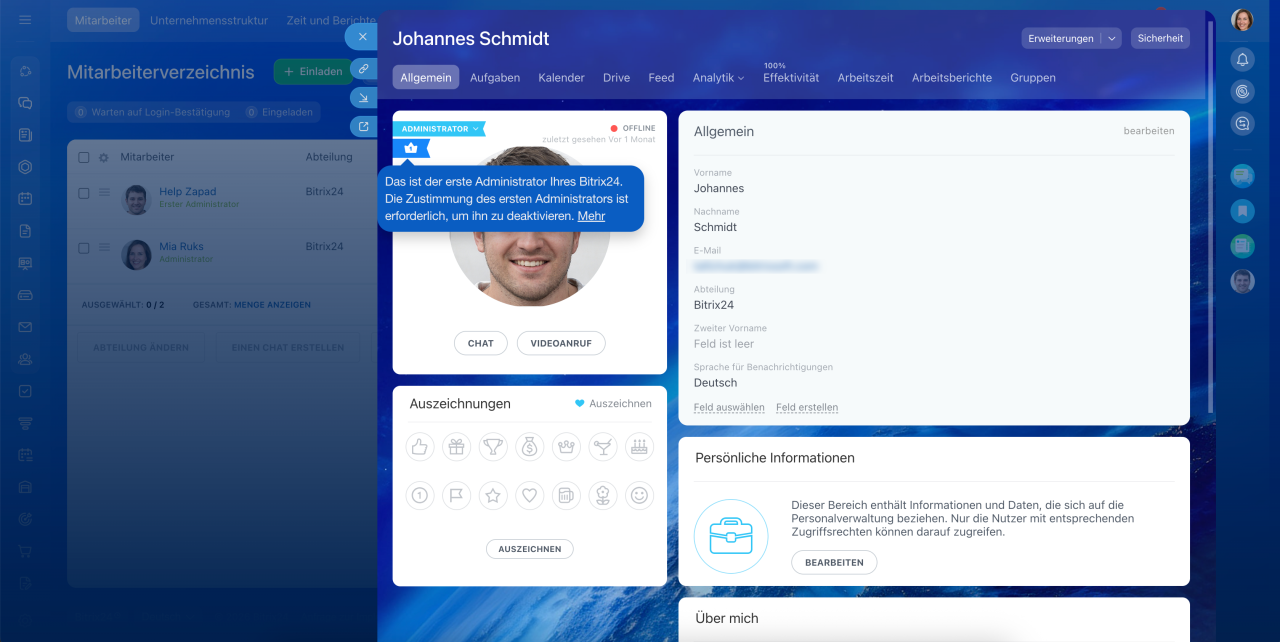Open the spiral icon in right sidebar
The image size is (1280, 642).
point(1242,92)
